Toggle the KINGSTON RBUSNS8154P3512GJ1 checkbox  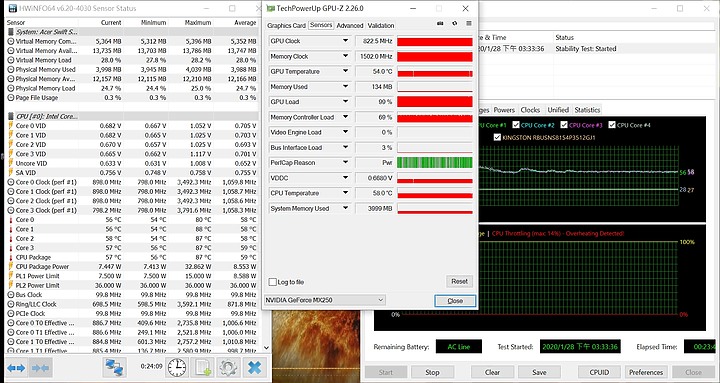click(x=497, y=137)
